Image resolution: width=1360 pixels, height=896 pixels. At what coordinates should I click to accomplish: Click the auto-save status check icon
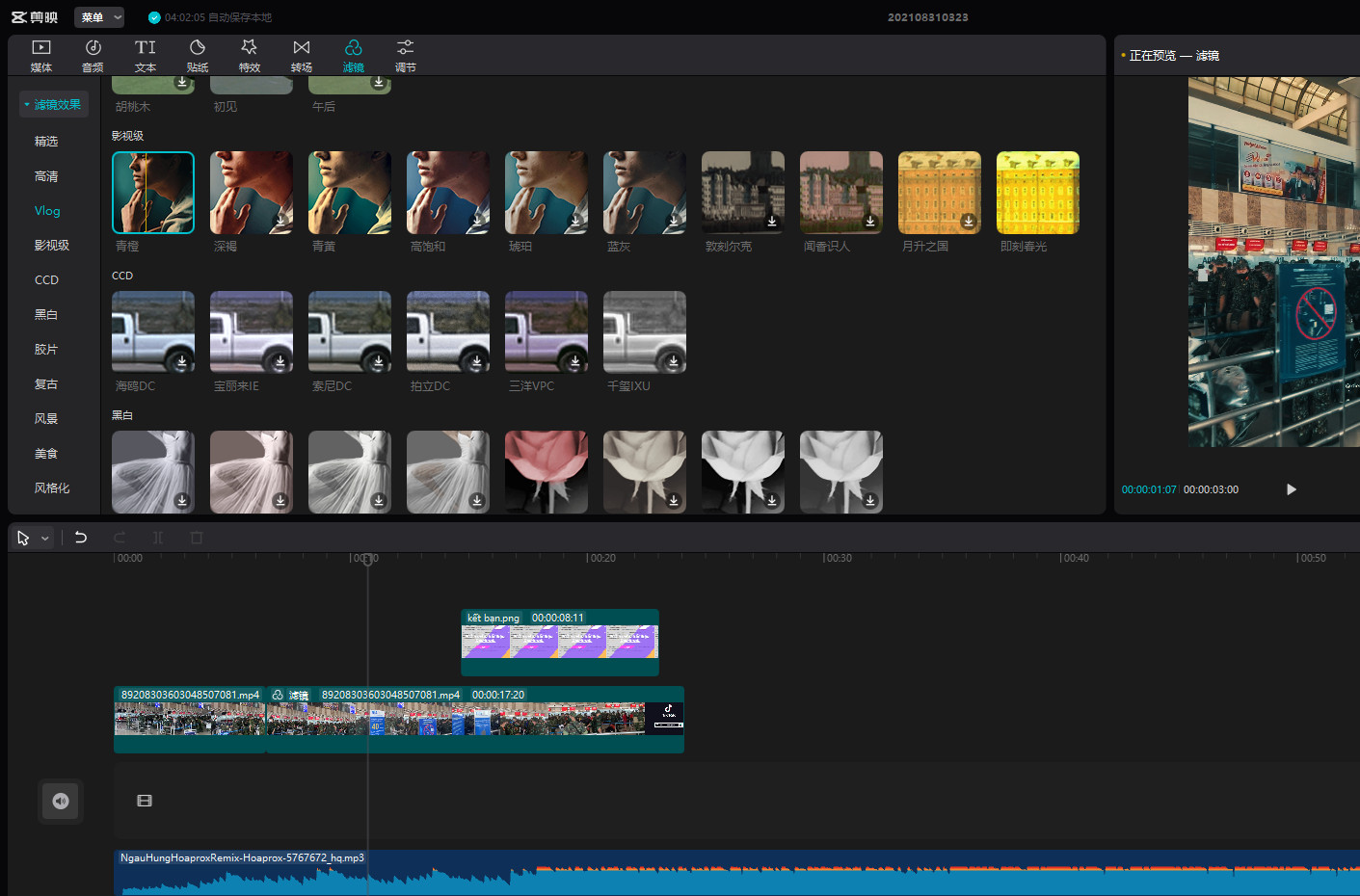pyautogui.click(x=154, y=17)
